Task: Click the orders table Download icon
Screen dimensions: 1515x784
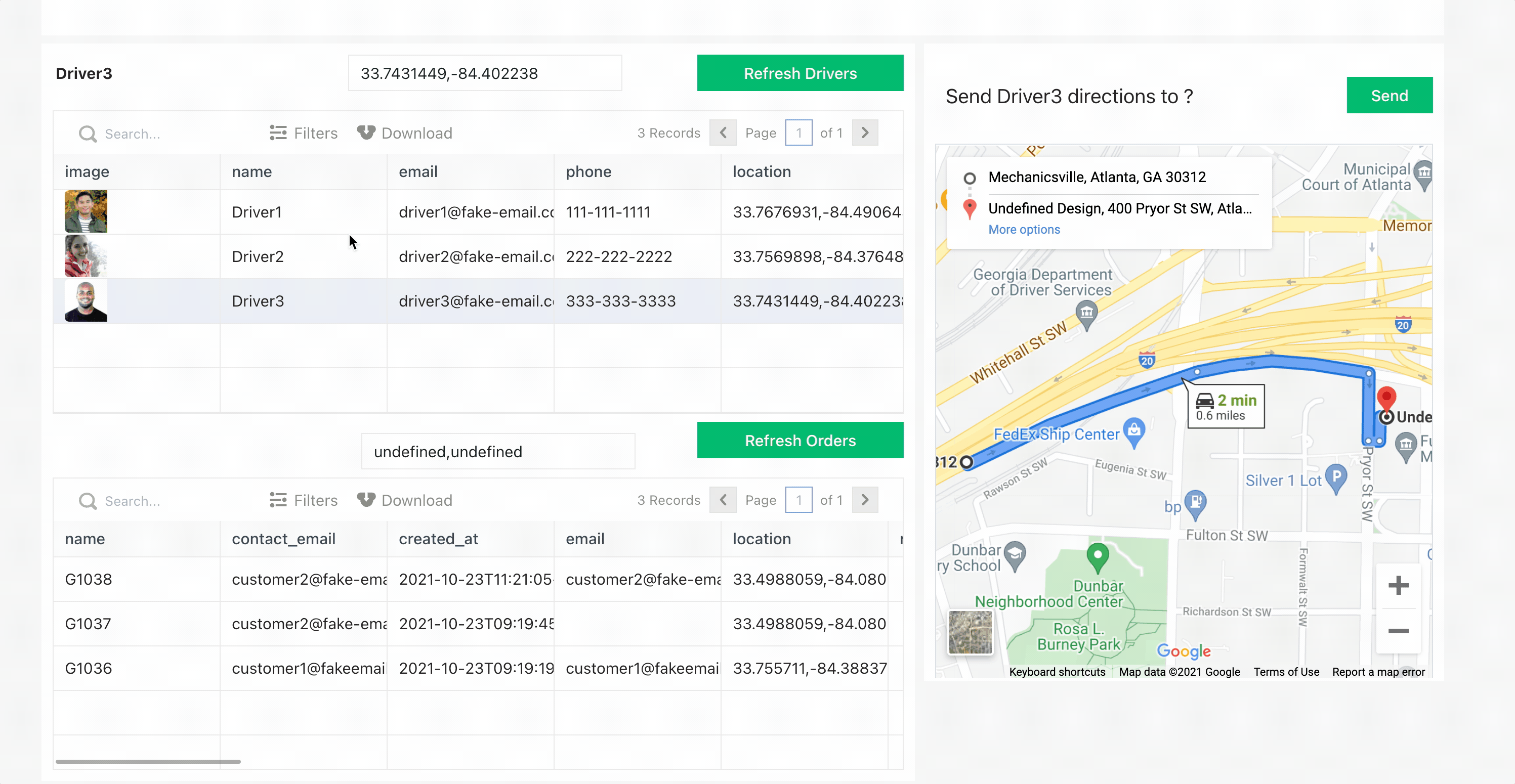Action: (x=366, y=500)
